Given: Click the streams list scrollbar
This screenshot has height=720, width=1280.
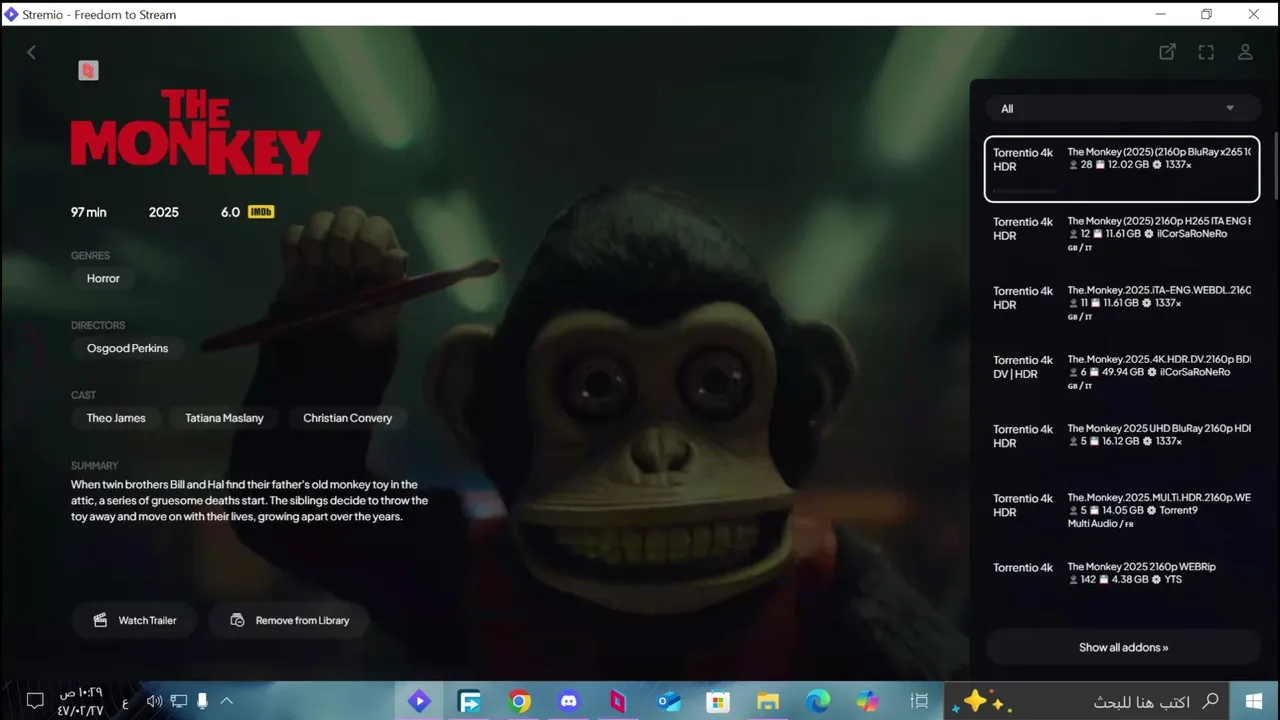Looking at the screenshot, I should (x=1275, y=165).
